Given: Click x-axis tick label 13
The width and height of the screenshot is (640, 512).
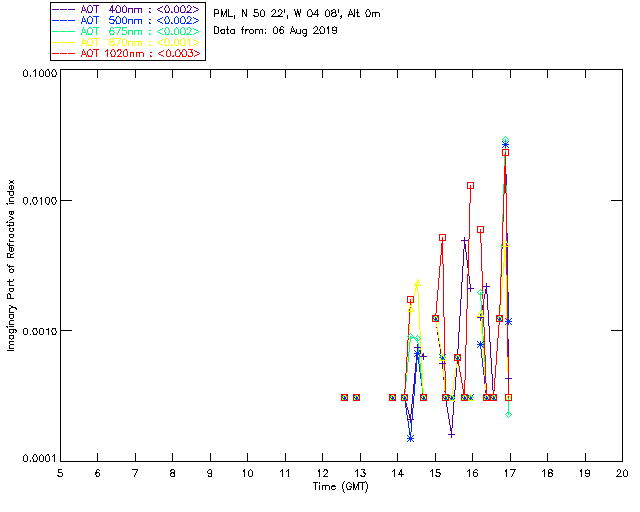Looking at the screenshot, I should tap(360, 473).
